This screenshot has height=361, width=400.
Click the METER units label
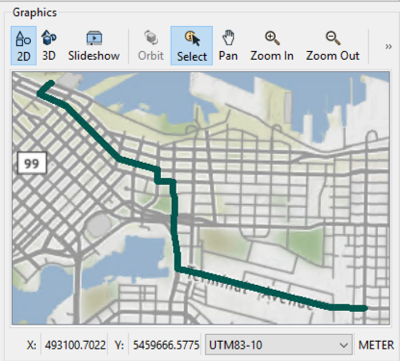pos(376,345)
